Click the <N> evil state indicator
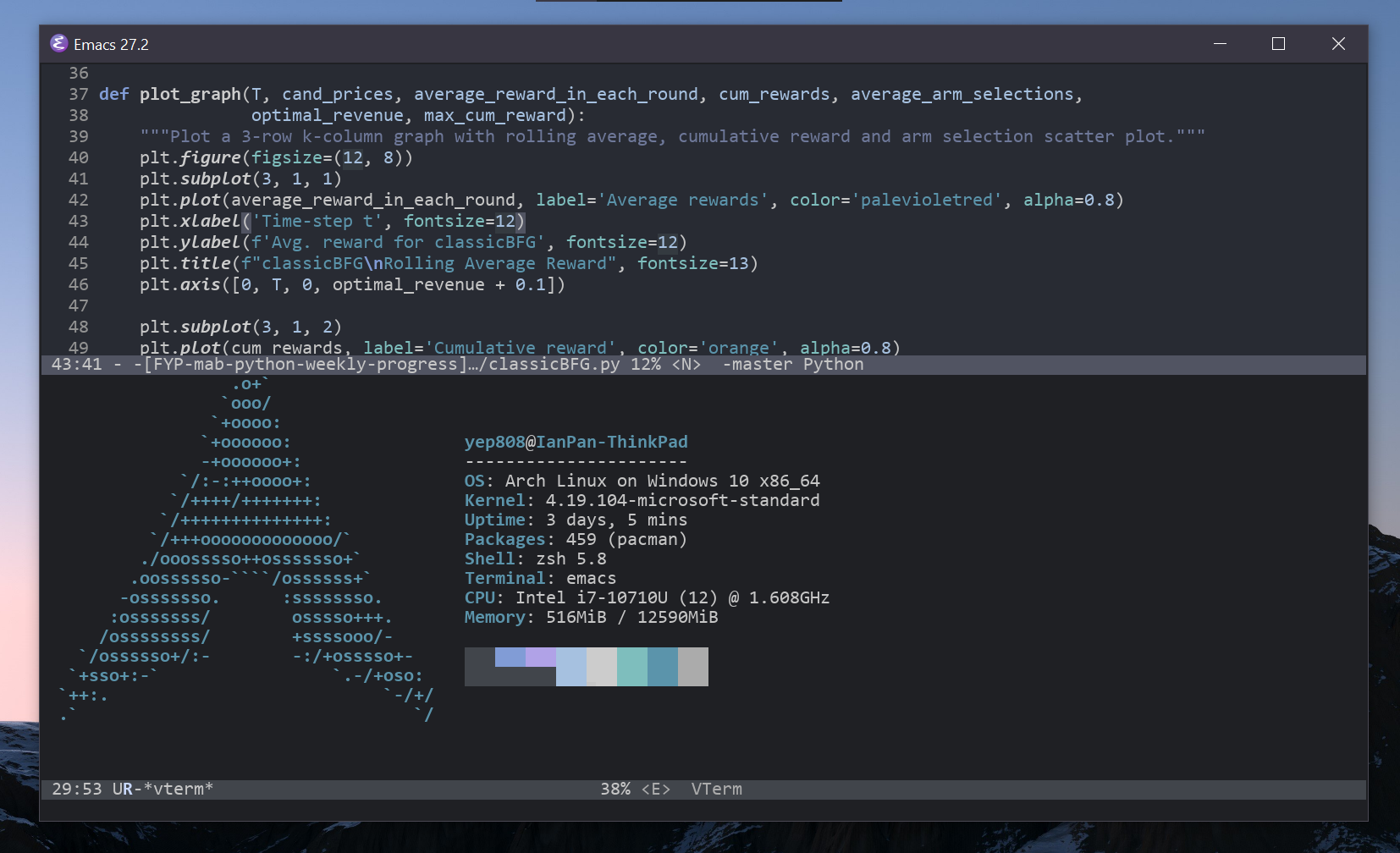This screenshot has height=853, width=1400. coord(686,365)
